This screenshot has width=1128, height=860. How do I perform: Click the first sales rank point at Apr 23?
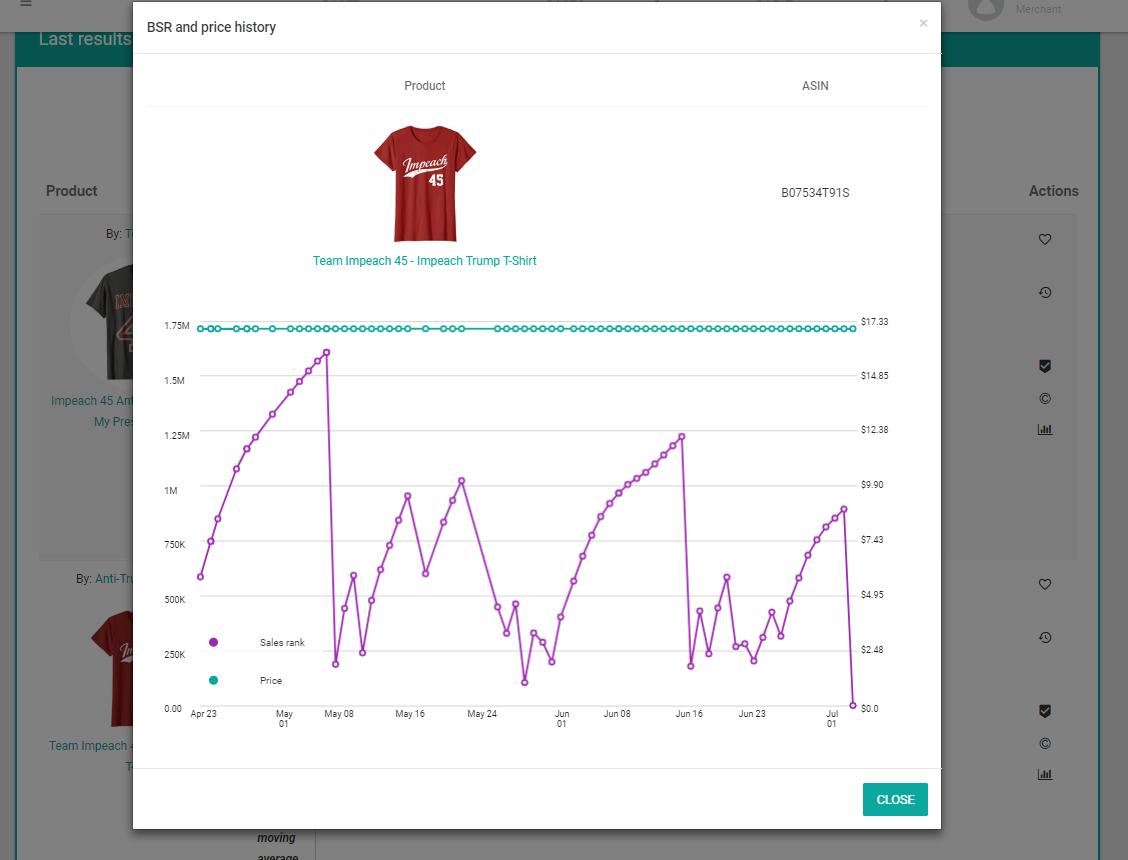tap(200, 576)
